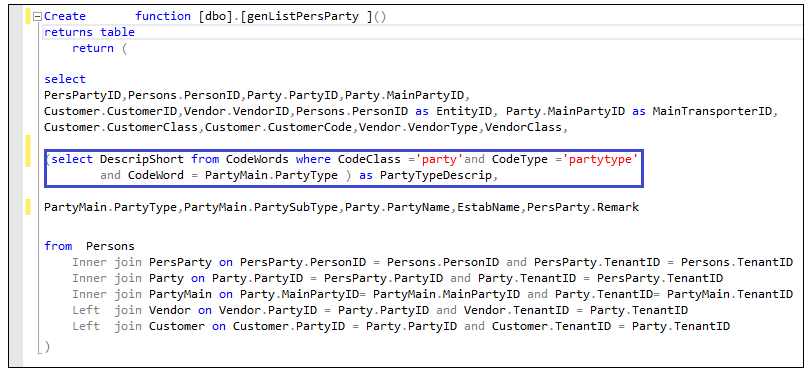Image resolution: width=808 pixels, height=373 pixels.
Task: Click the function name genListPersParty
Action: click(x=302, y=16)
